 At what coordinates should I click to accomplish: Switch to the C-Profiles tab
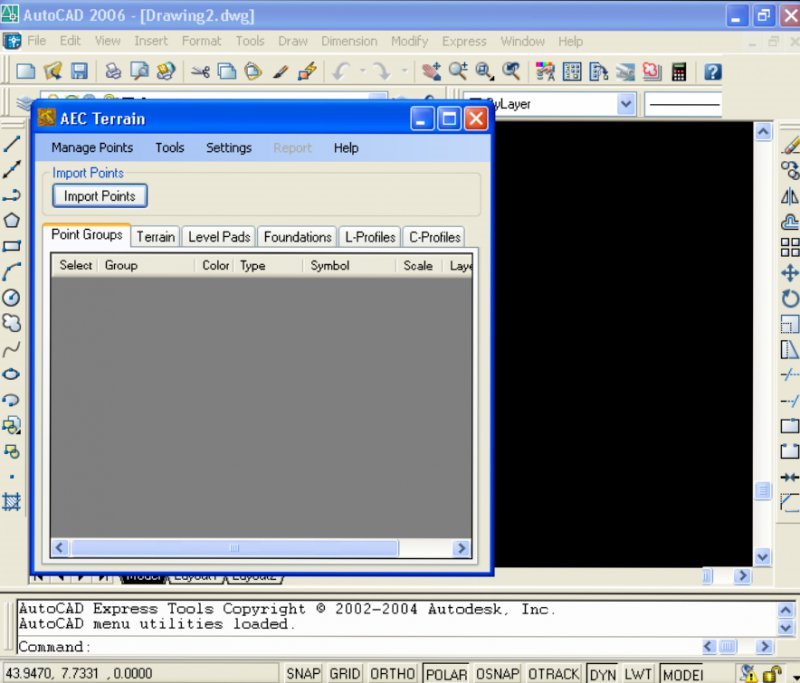tap(434, 237)
